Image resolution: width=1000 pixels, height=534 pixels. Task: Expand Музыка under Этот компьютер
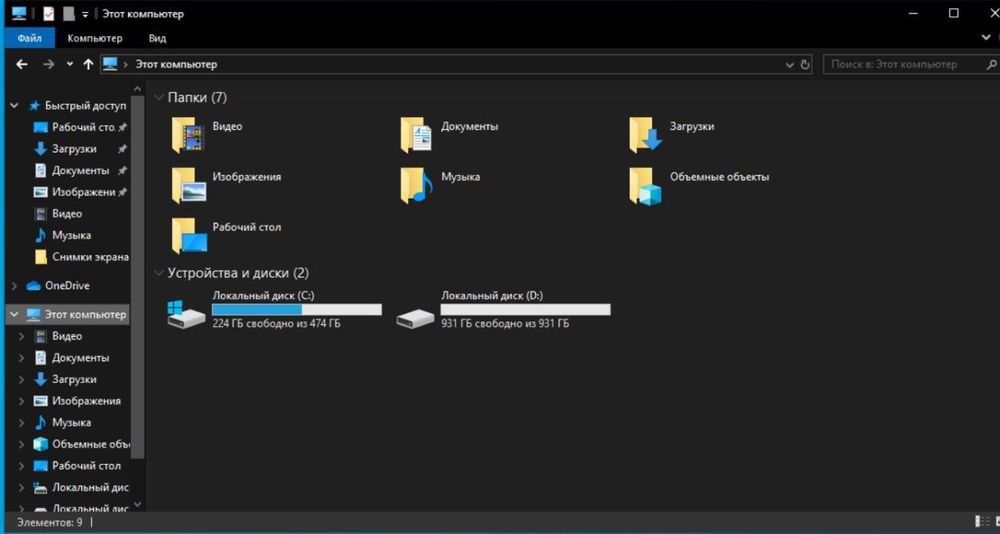click(x=22, y=422)
